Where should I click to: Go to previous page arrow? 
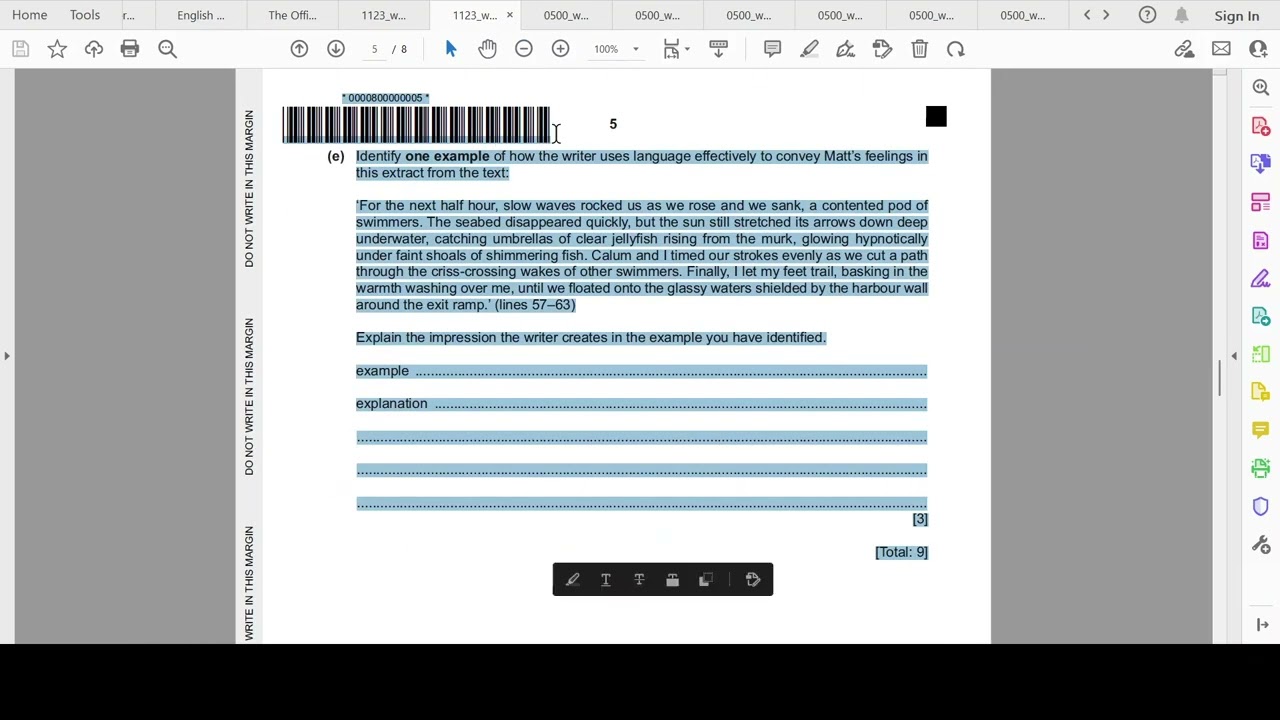coord(299,49)
